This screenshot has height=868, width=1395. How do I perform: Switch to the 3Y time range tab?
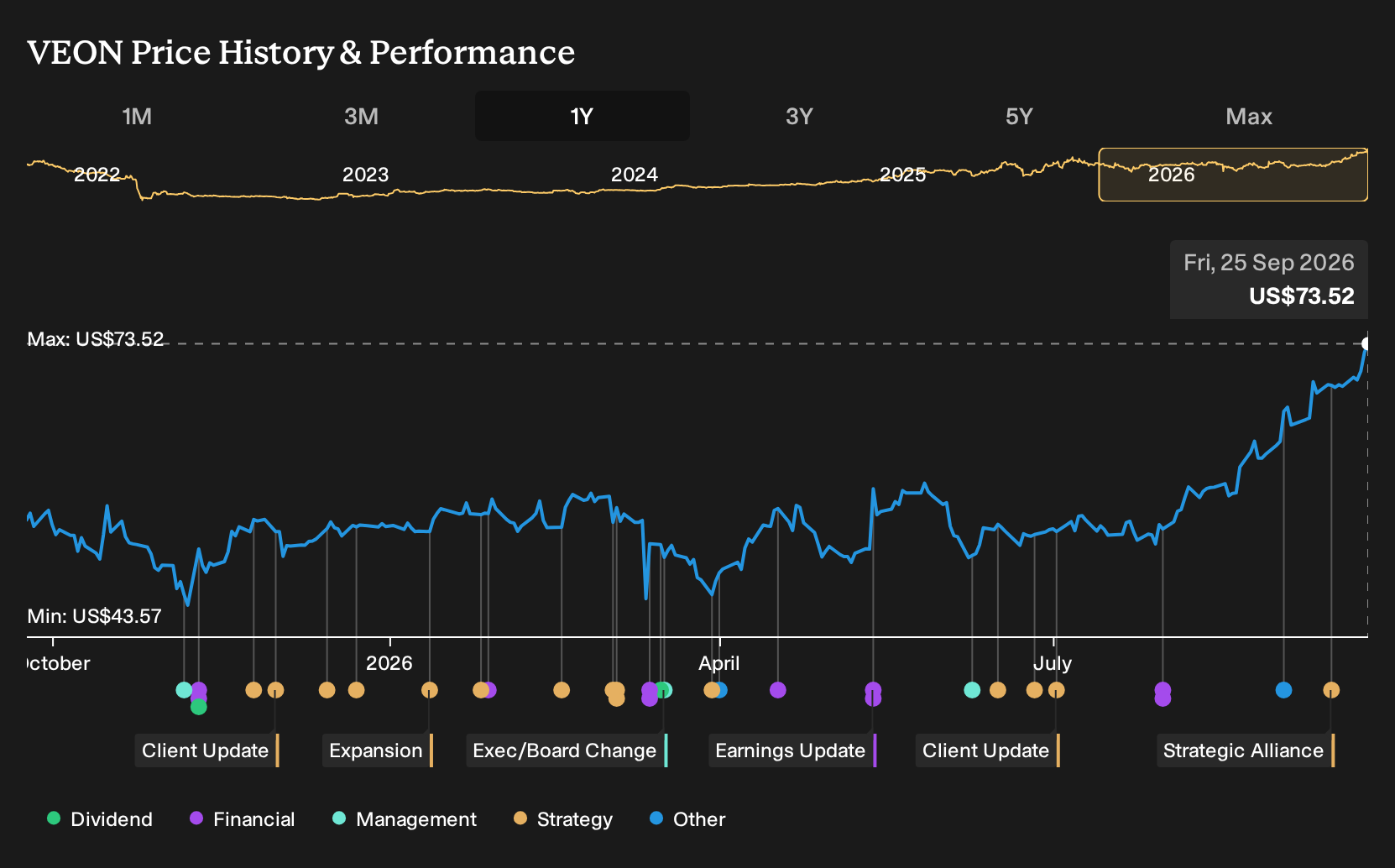(x=799, y=116)
